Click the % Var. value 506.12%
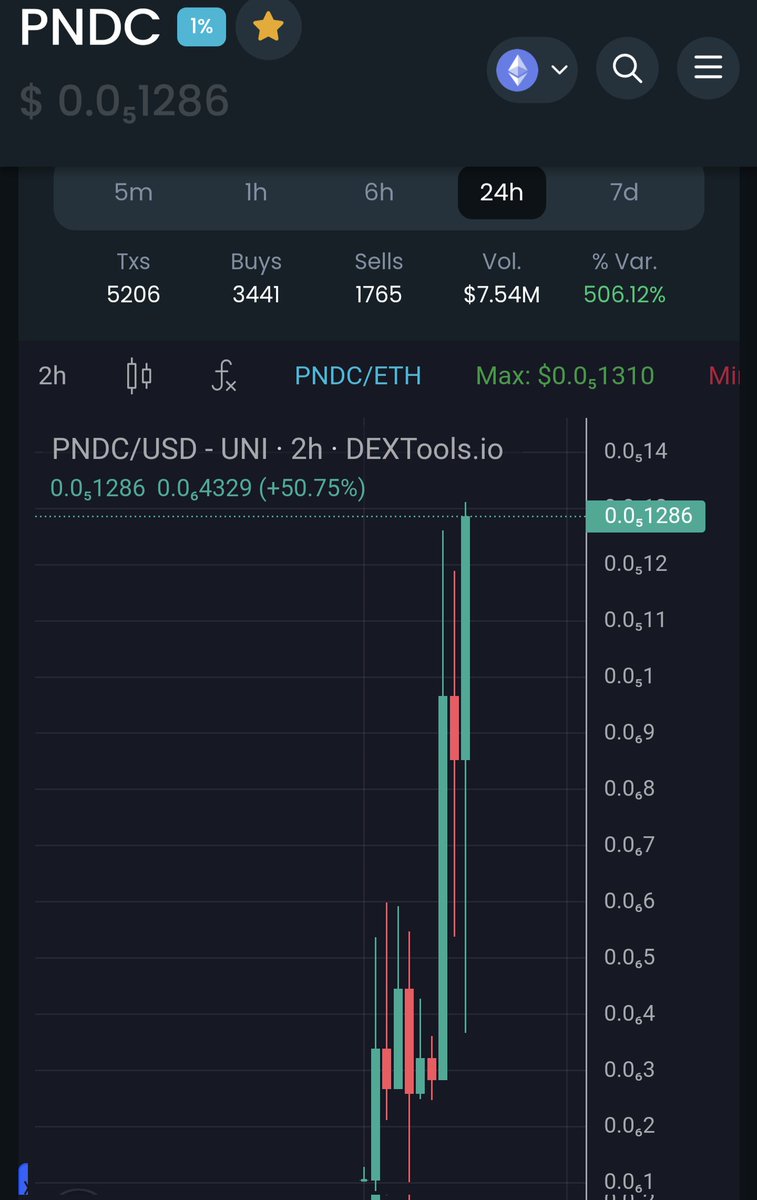The height and width of the screenshot is (1200, 757). (625, 294)
